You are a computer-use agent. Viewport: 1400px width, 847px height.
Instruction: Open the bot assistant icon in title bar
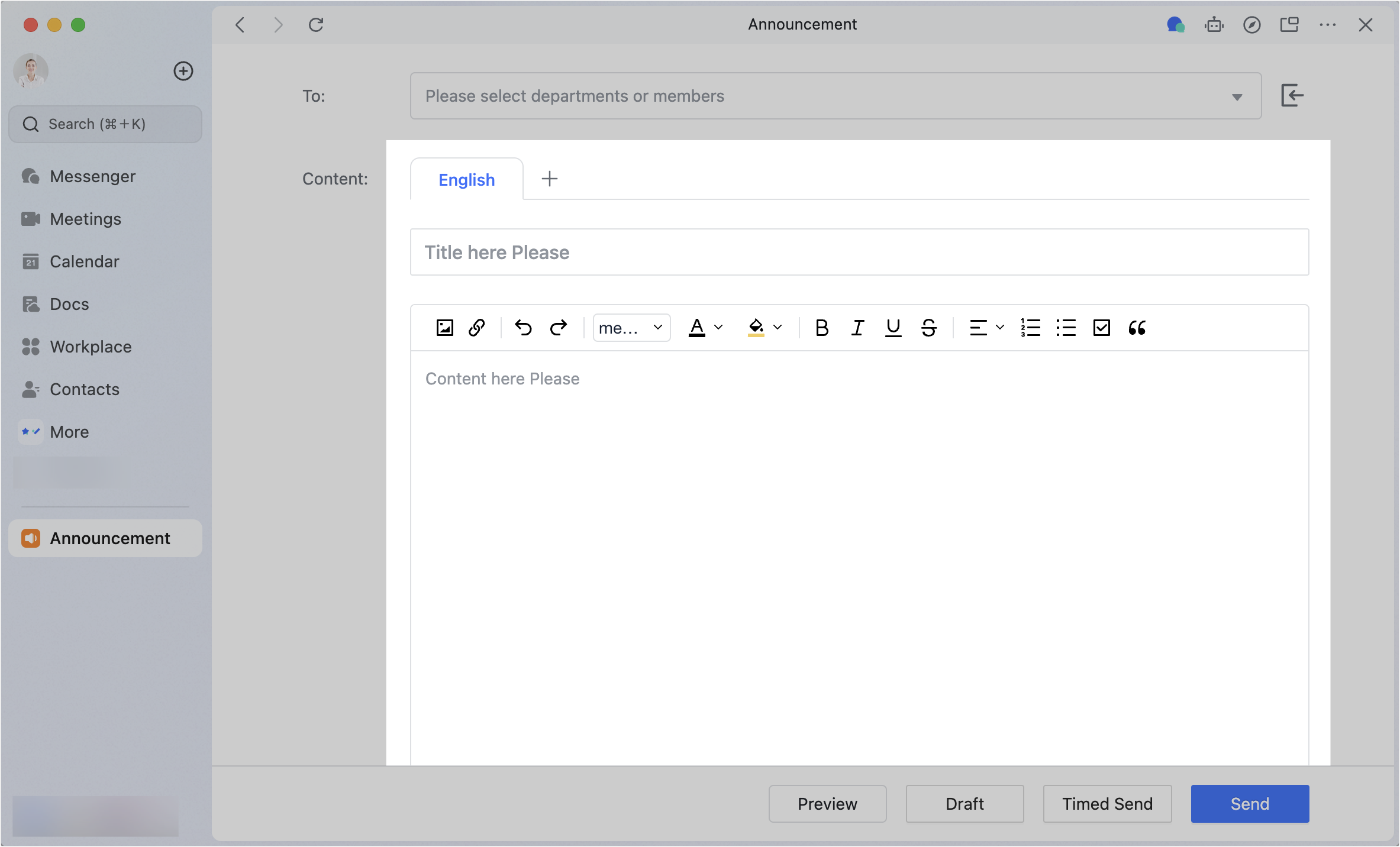[x=1214, y=25]
